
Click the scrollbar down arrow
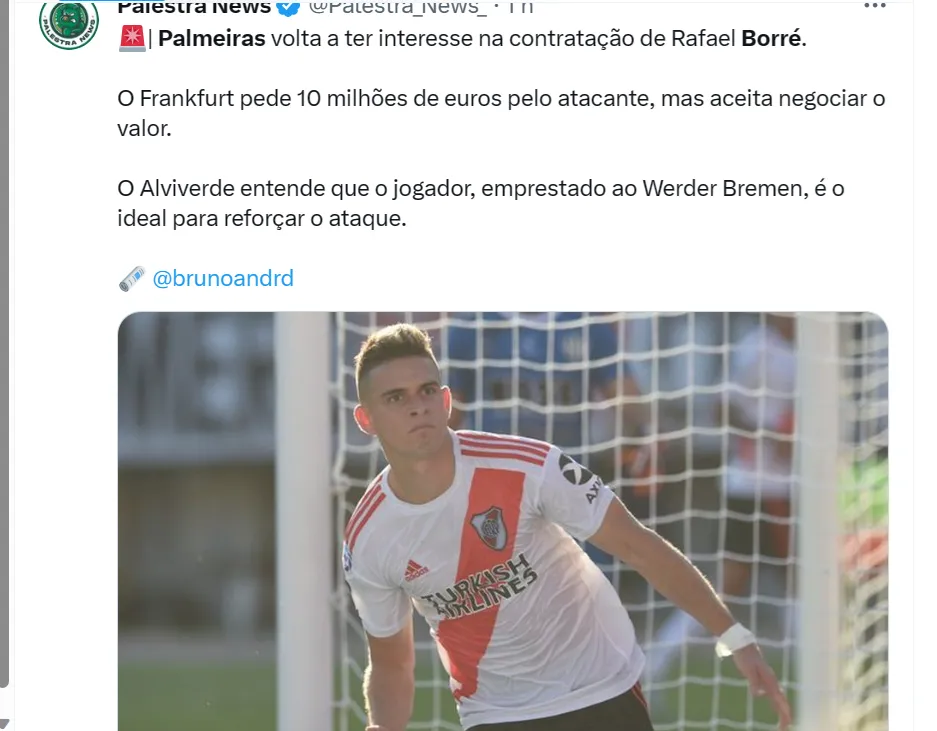(4, 724)
